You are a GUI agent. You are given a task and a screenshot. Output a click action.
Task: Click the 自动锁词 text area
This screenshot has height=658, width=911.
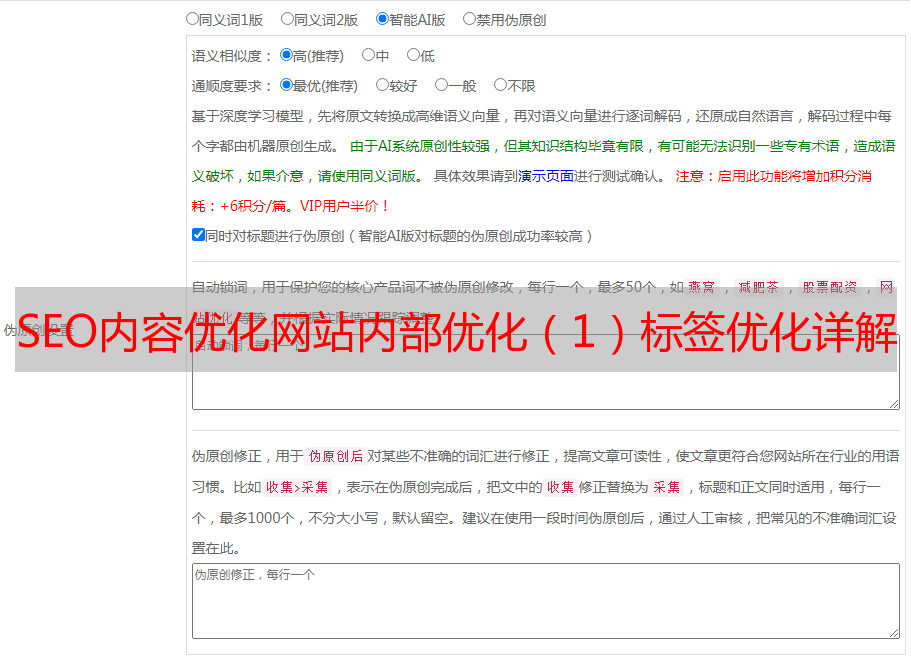pos(546,372)
